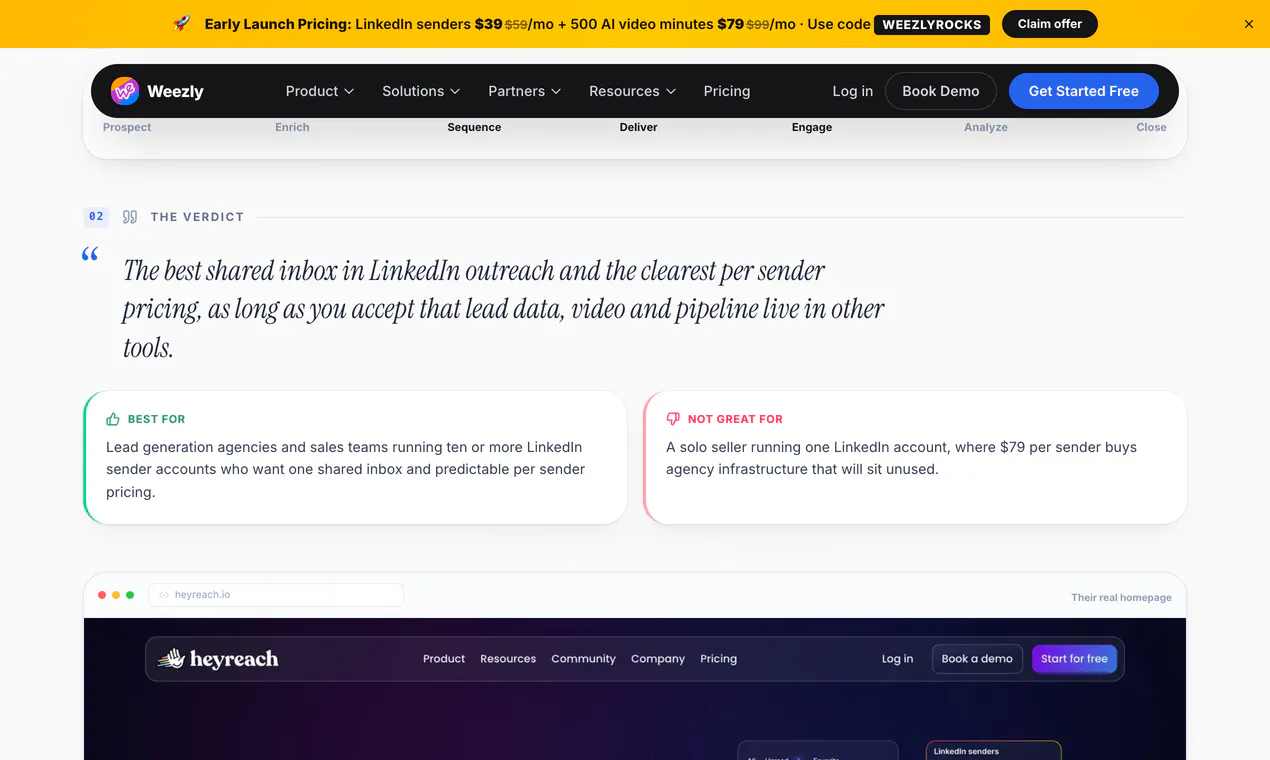Select the Close stage label

tap(1151, 127)
